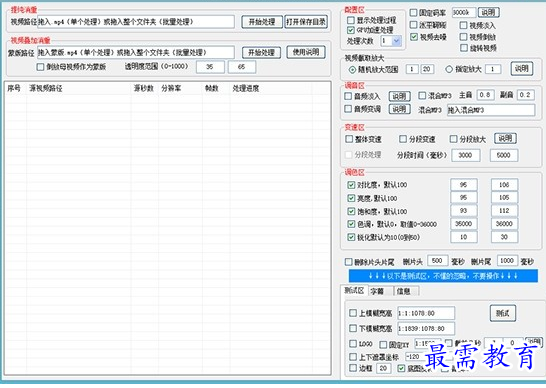The height and width of the screenshot is (388, 546).
Task: Click 开始处理 next to 蒙版路径 field
Action: point(261,53)
